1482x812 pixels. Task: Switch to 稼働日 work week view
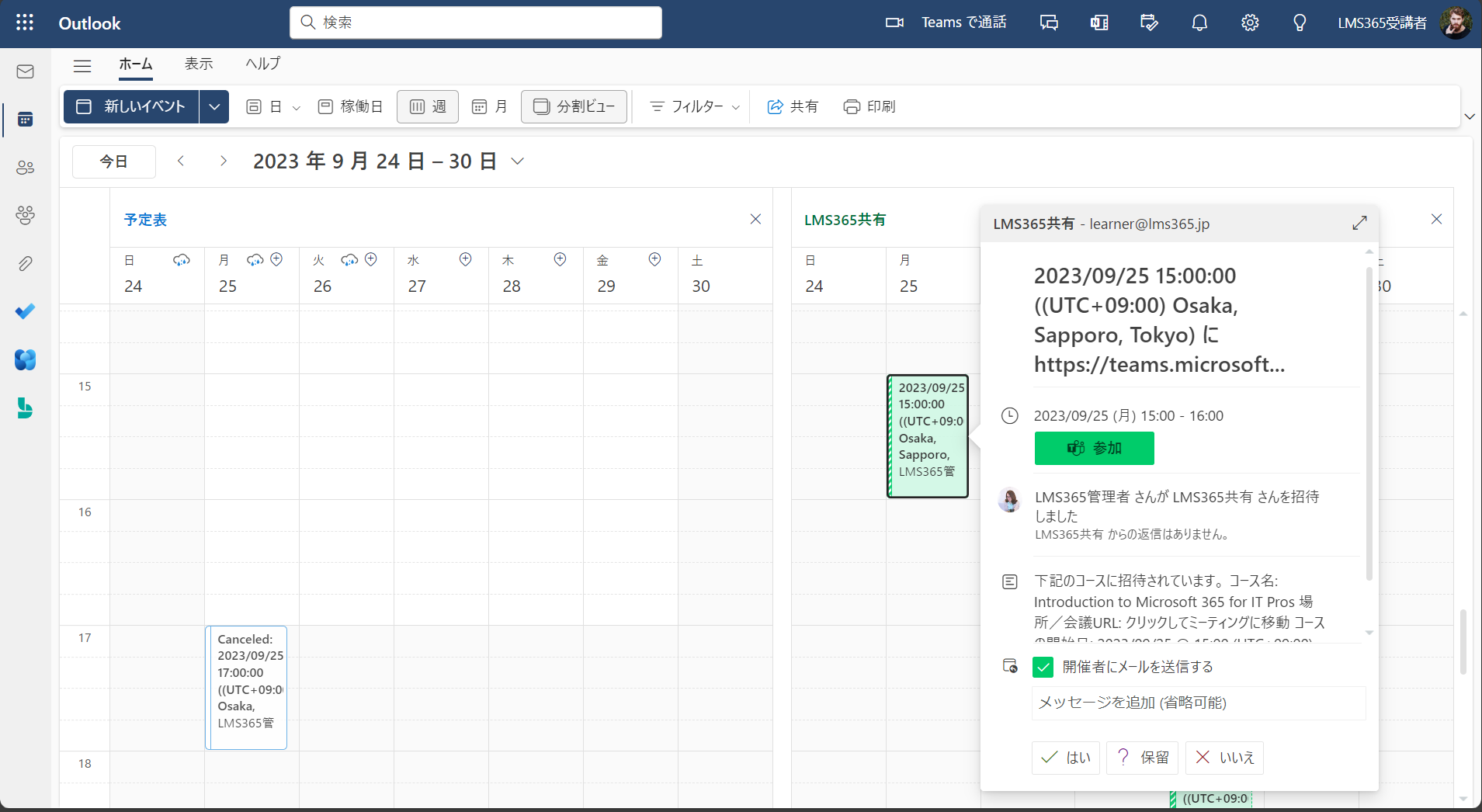click(x=350, y=106)
